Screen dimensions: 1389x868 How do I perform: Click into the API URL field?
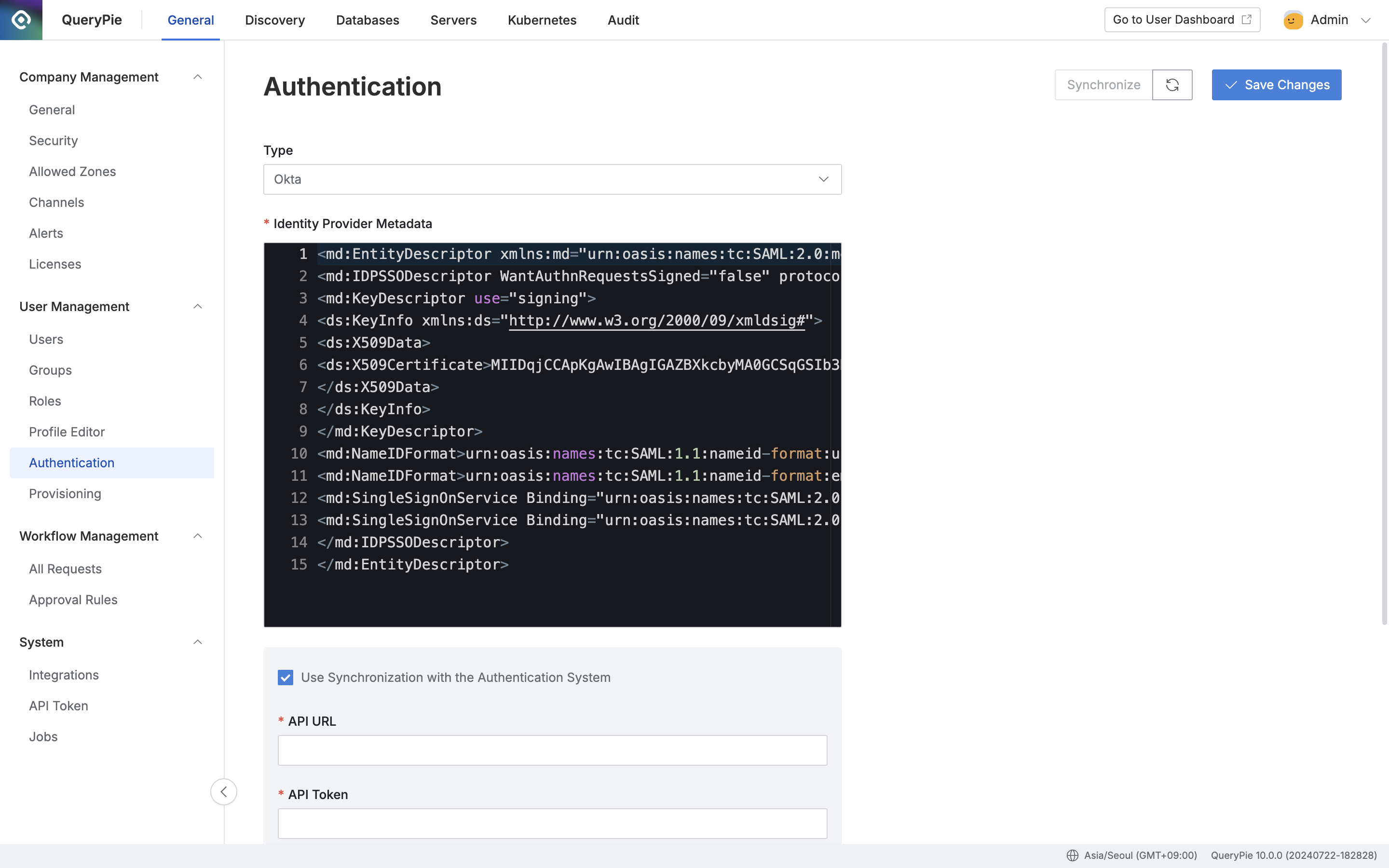[552, 750]
